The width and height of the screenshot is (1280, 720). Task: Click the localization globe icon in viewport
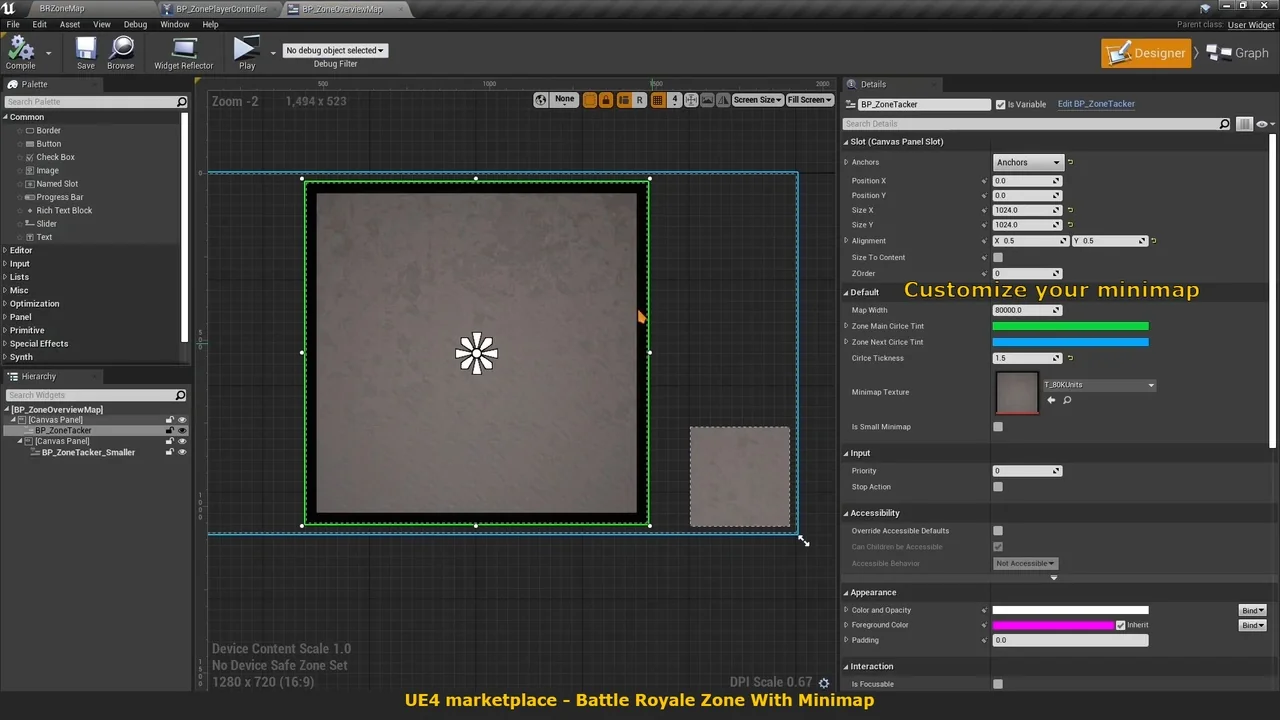(x=541, y=100)
